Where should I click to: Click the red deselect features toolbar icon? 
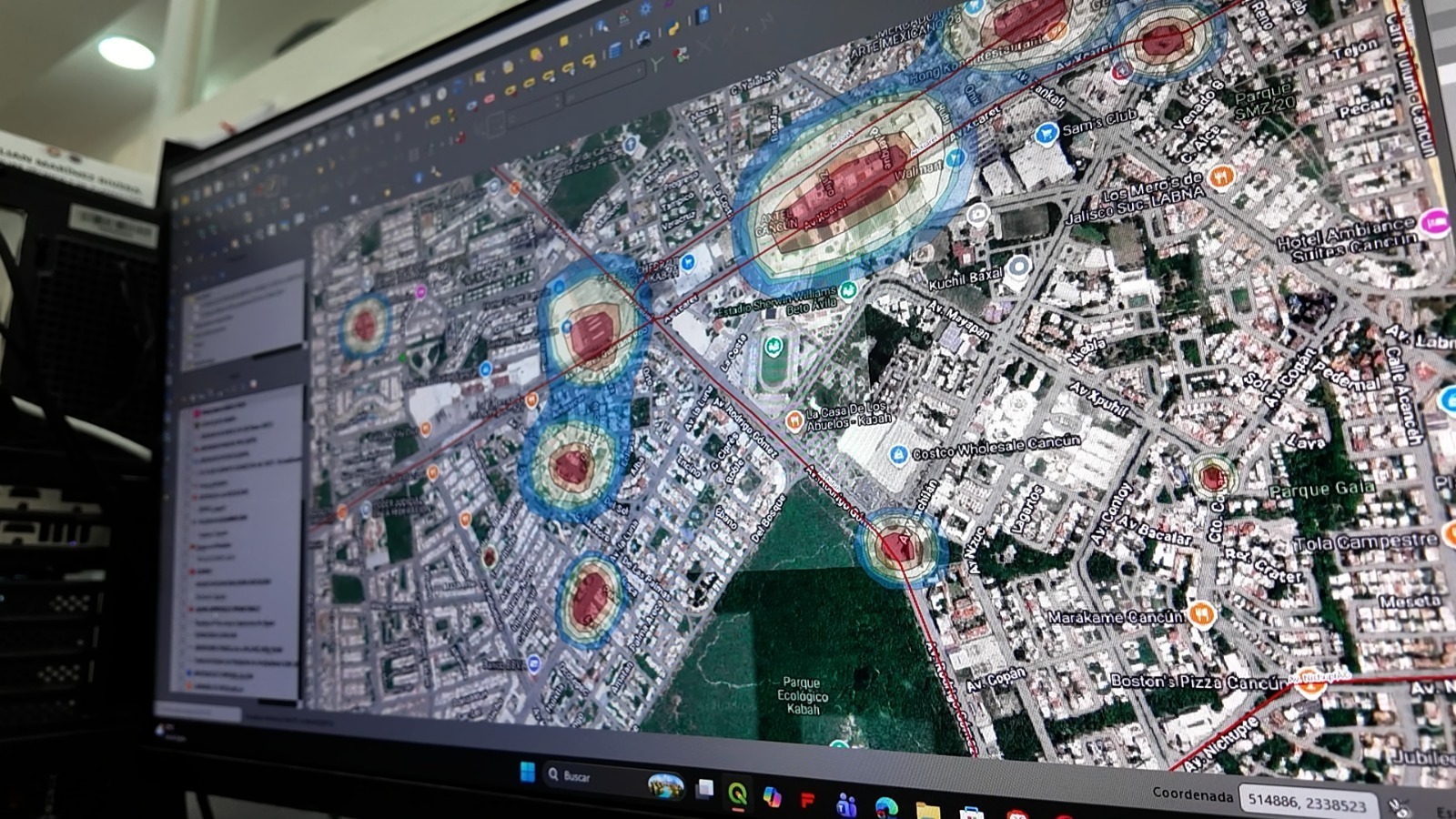[489, 98]
